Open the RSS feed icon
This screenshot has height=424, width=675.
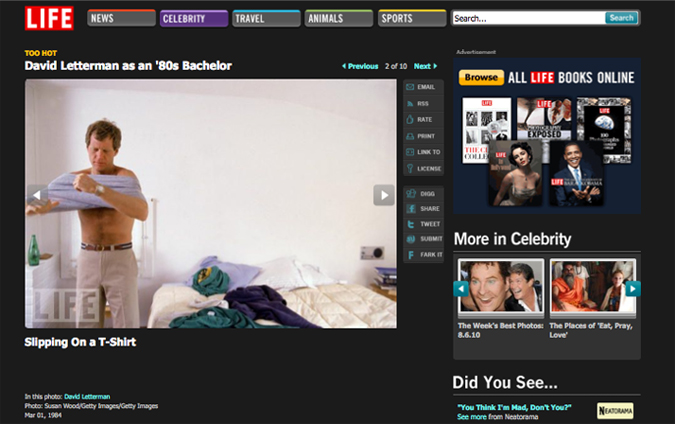pyautogui.click(x=410, y=104)
